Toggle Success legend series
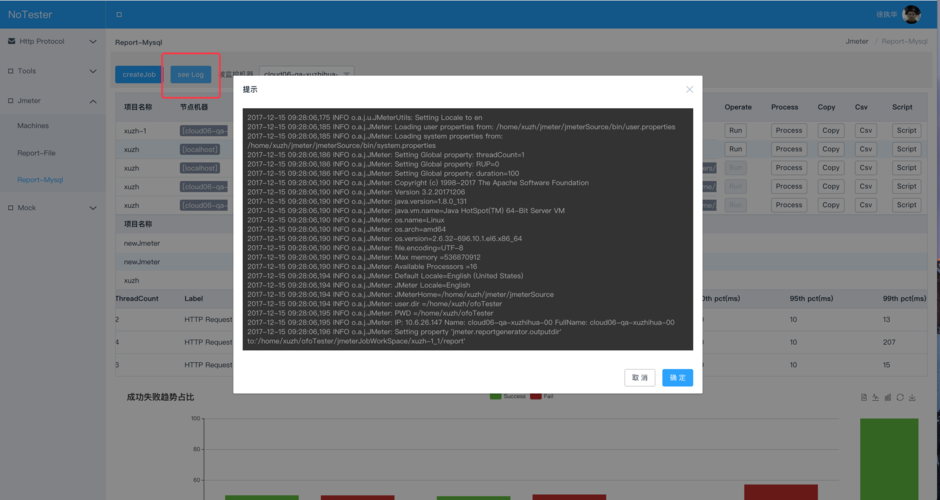 tap(508, 396)
